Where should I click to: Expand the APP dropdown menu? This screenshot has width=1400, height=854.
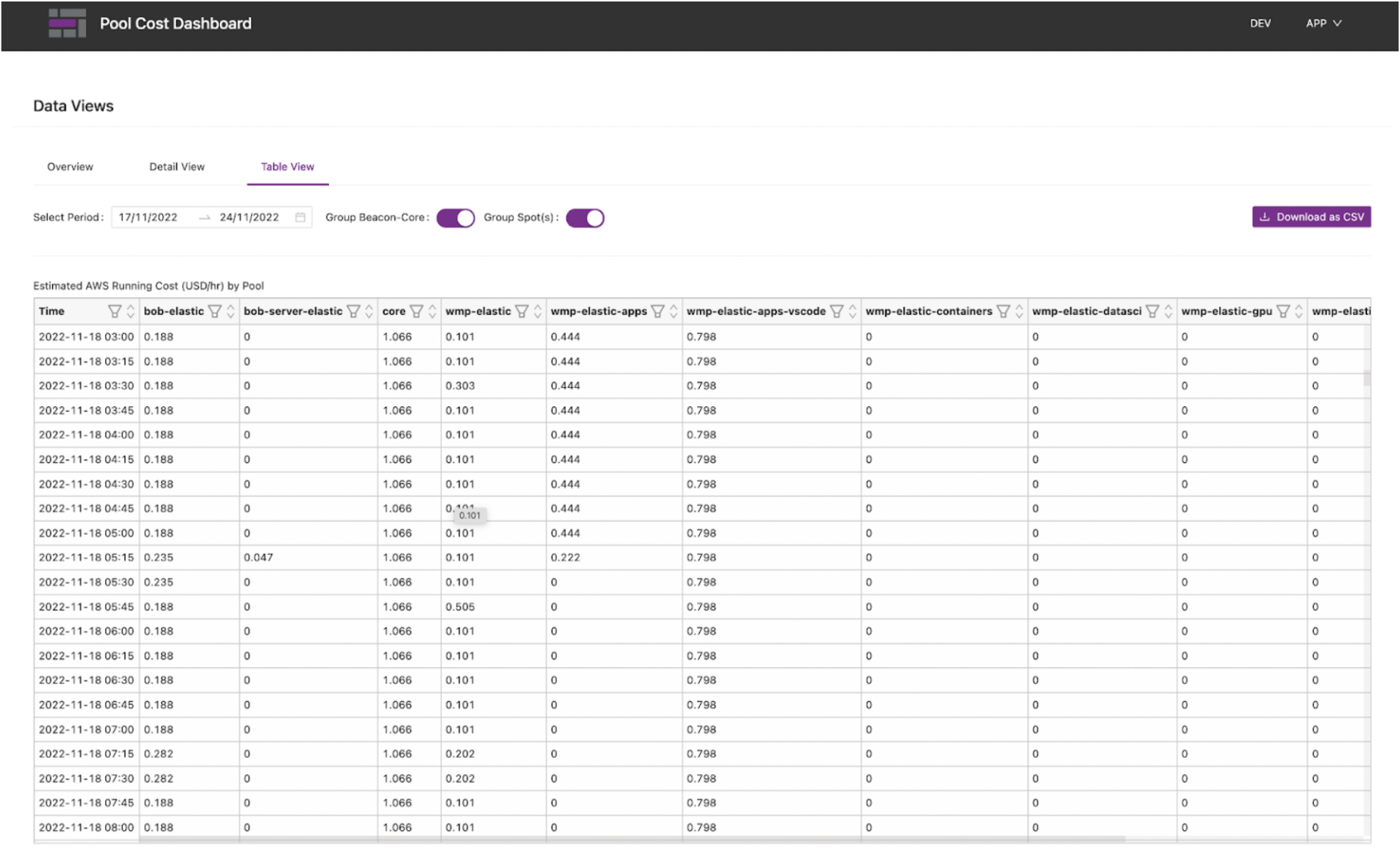(1324, 23)
